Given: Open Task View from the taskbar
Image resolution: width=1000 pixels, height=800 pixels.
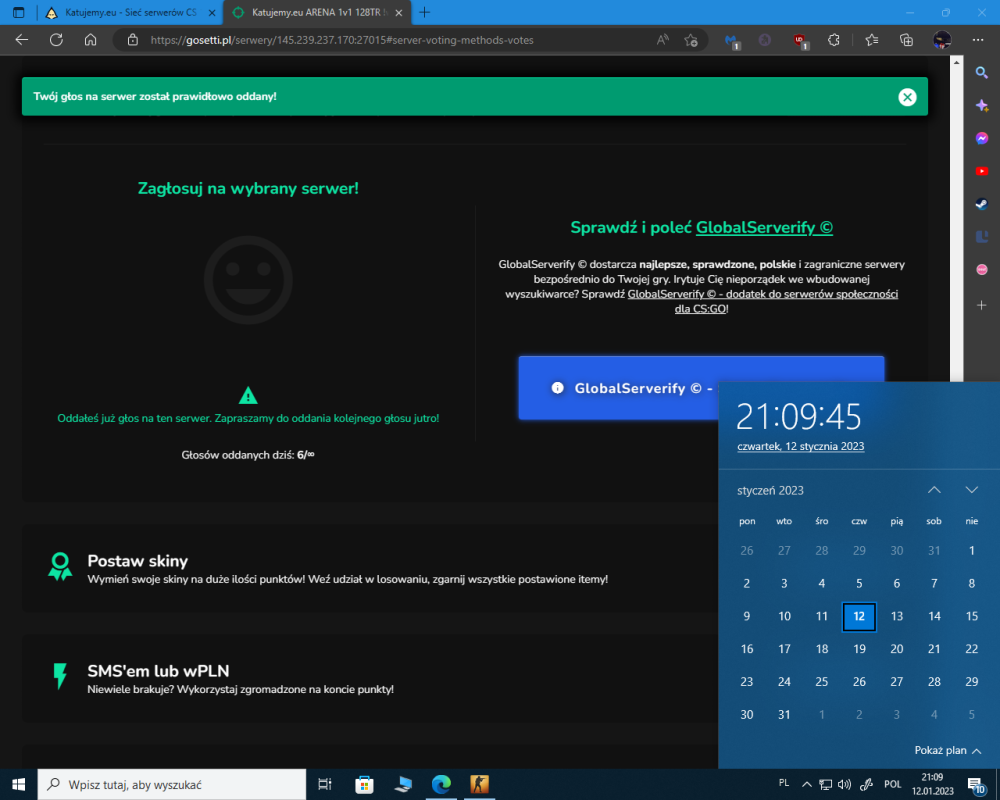Looking at the screenshot, I should pyautogui.click(x=325, y=784).
